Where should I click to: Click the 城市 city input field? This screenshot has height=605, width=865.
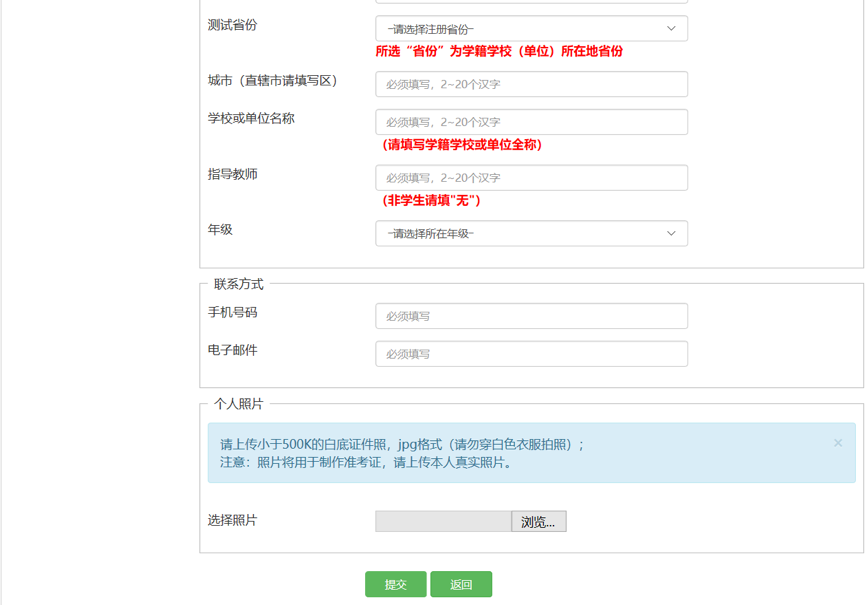pos(531,84)
